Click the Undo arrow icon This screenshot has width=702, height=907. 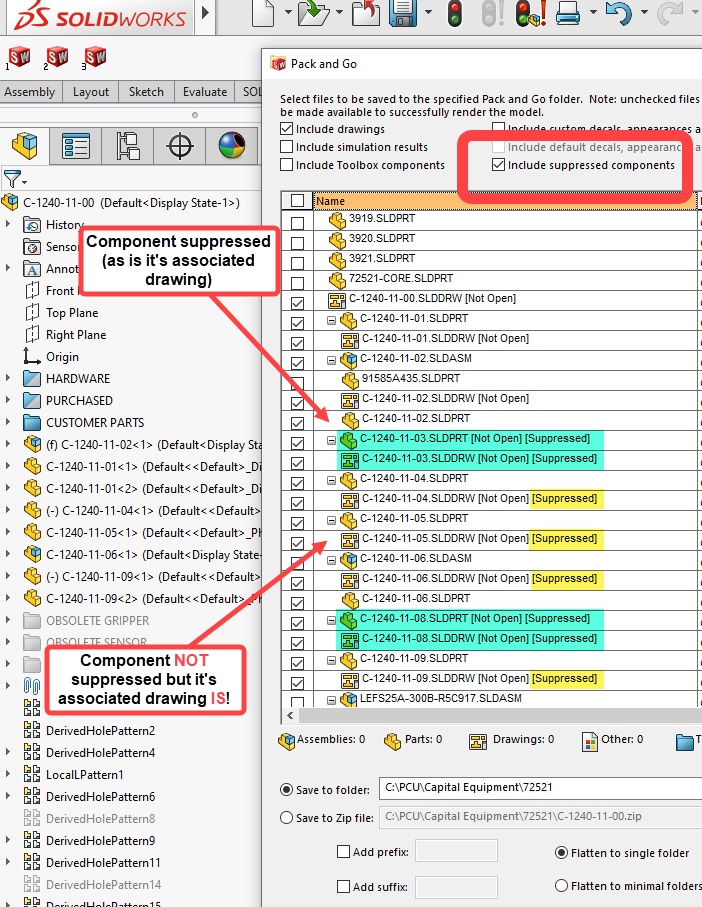click(618, 13)
